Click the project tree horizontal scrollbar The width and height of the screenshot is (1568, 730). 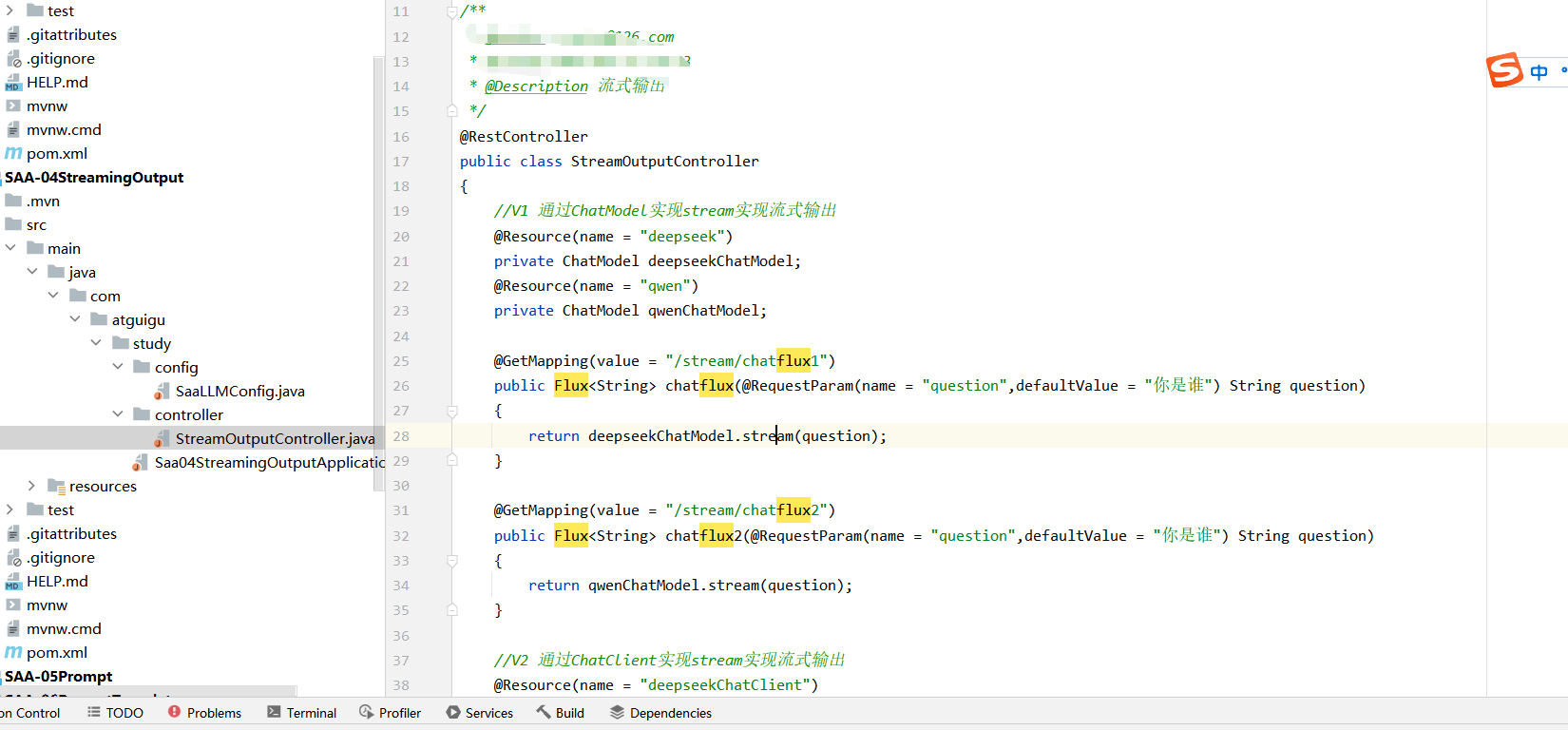click(148, 691)
